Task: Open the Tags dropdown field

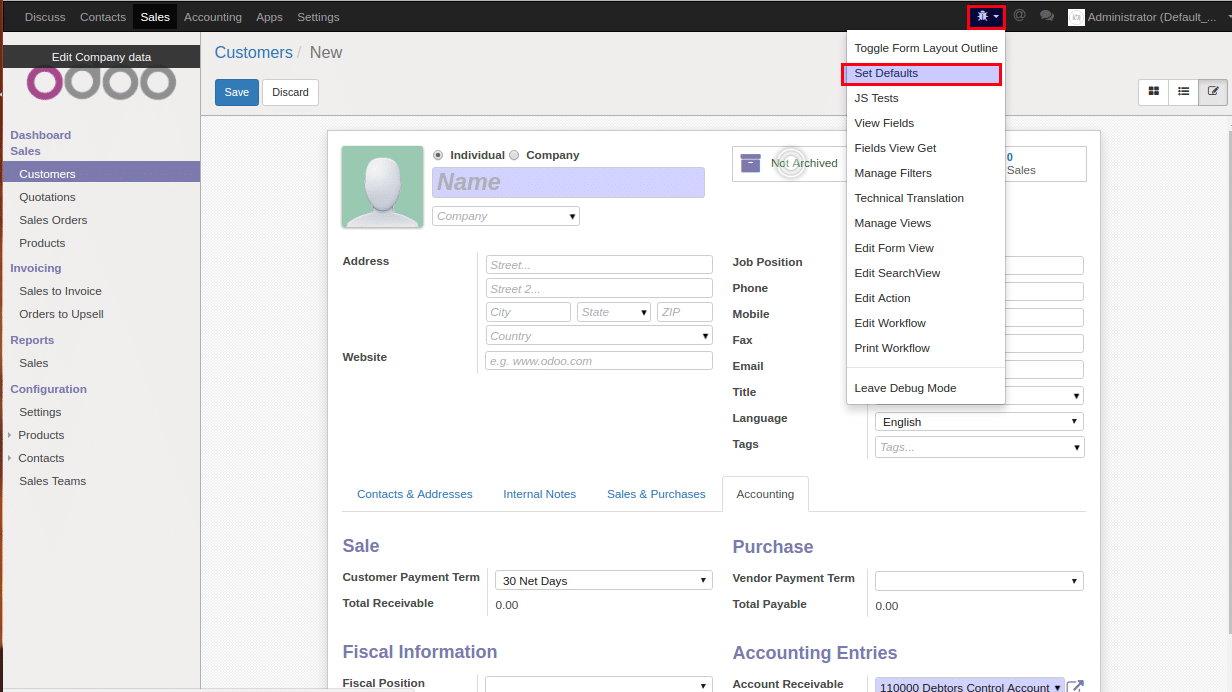Action: (979, 447)
